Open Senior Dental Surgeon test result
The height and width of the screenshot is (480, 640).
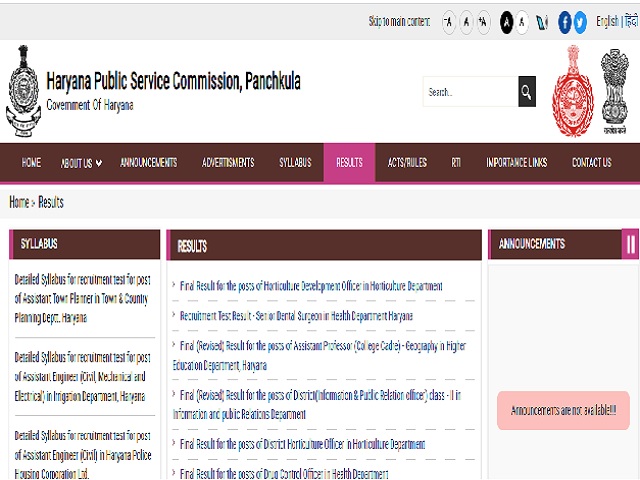click(x=296, y=316)
